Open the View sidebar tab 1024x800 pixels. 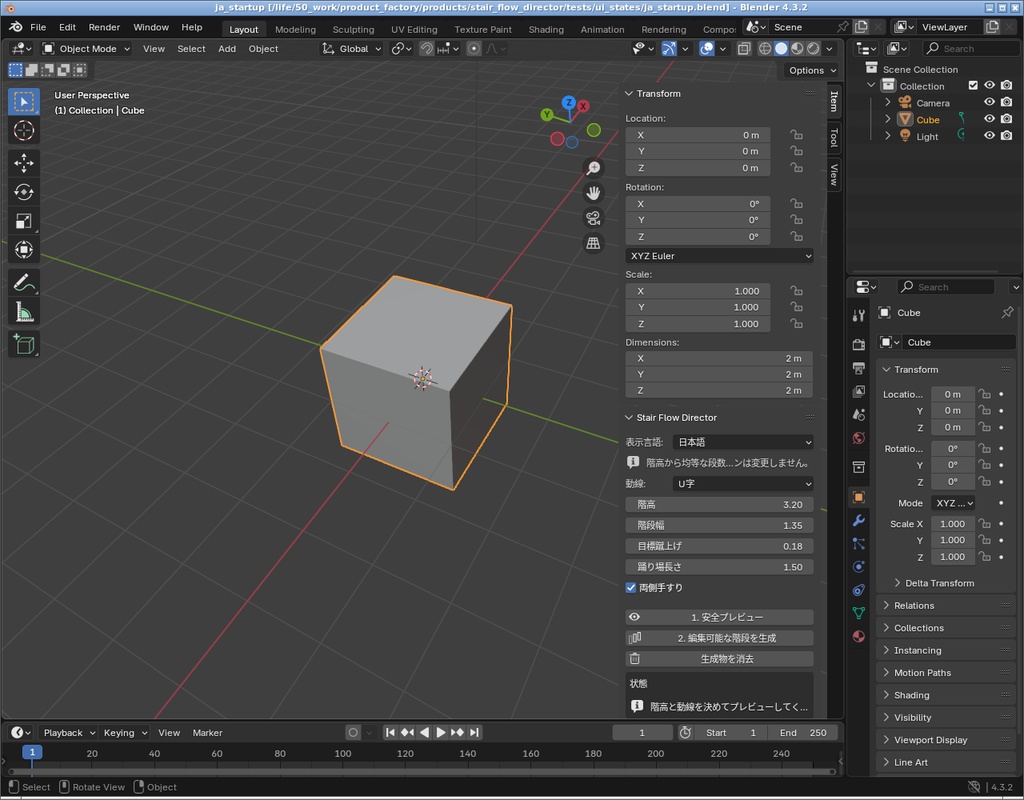click(x=834, y=174)
